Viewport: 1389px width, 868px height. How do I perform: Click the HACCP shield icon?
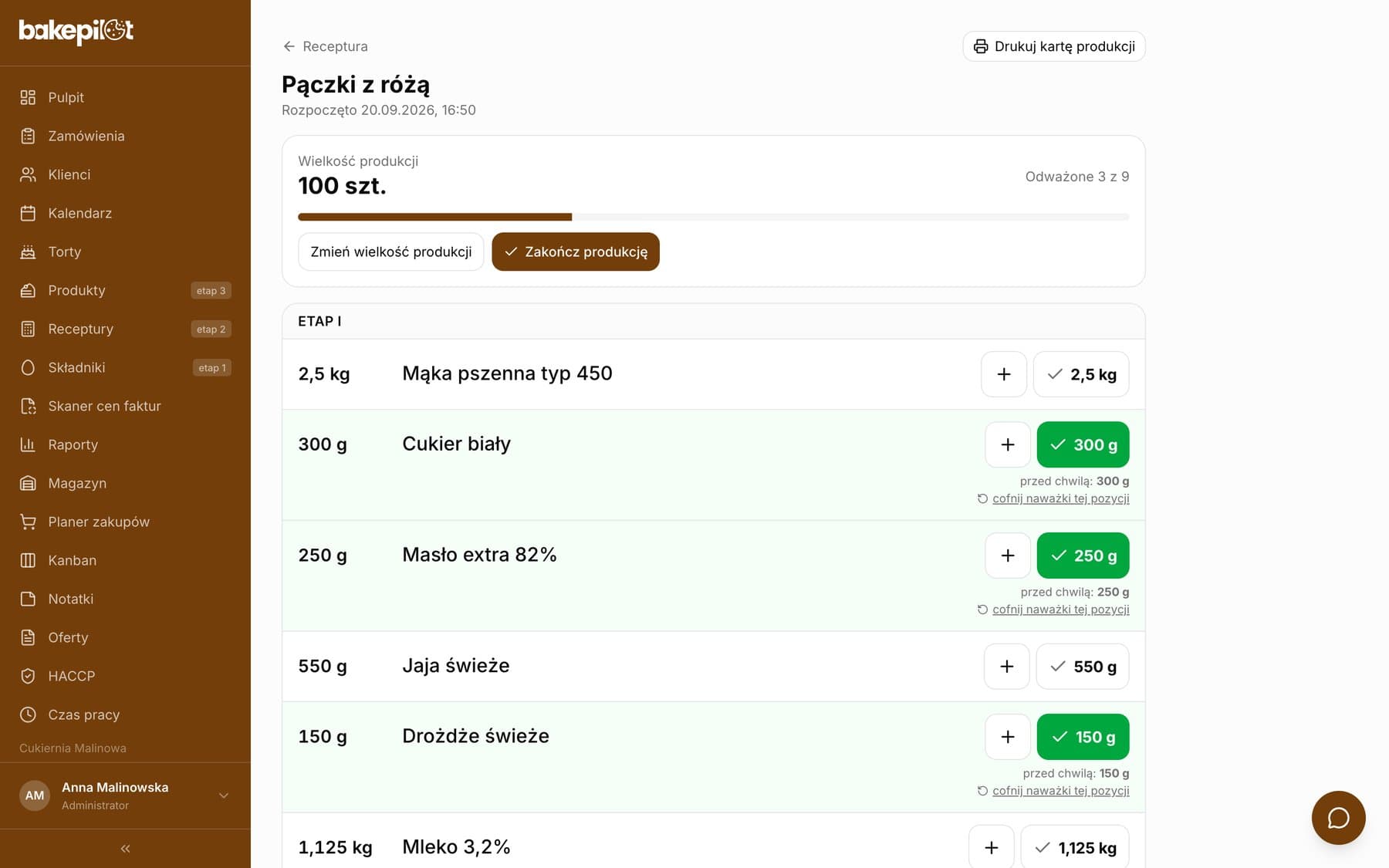28,676
